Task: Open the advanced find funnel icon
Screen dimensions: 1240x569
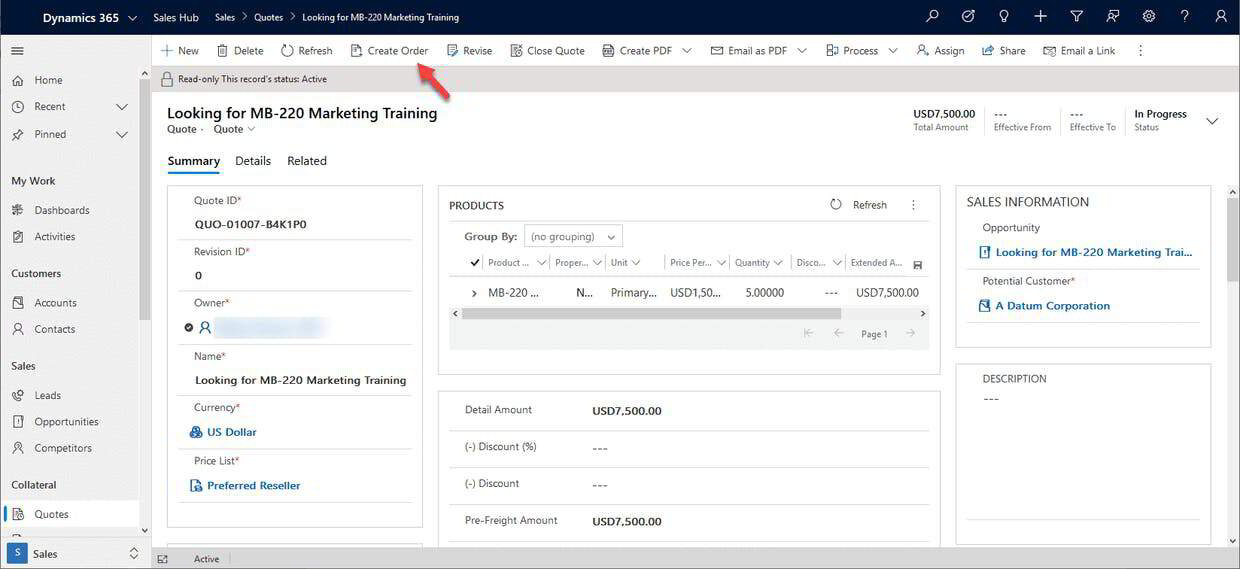Action: (1076, 17)
